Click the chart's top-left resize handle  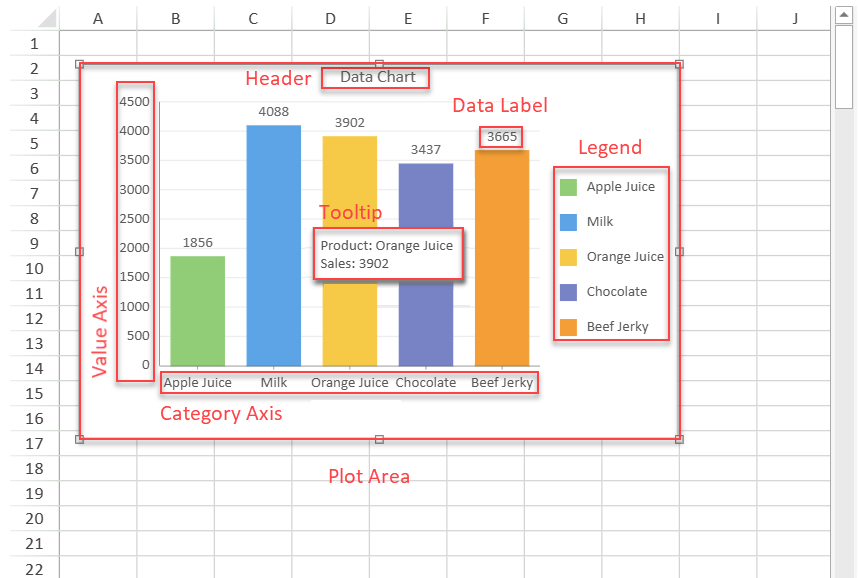79,65
